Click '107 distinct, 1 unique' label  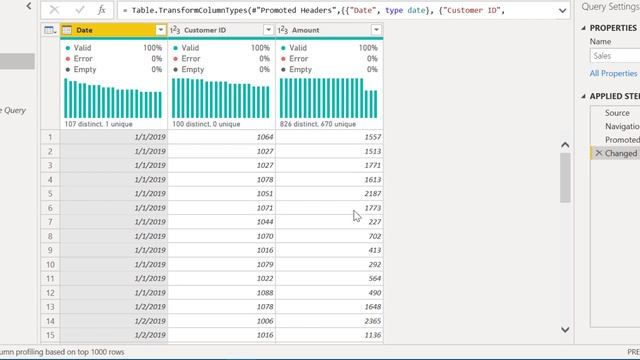coord(98,124)
